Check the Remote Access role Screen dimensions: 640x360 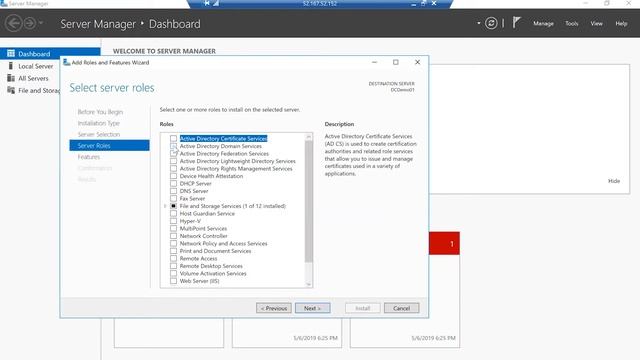(173, 258)
